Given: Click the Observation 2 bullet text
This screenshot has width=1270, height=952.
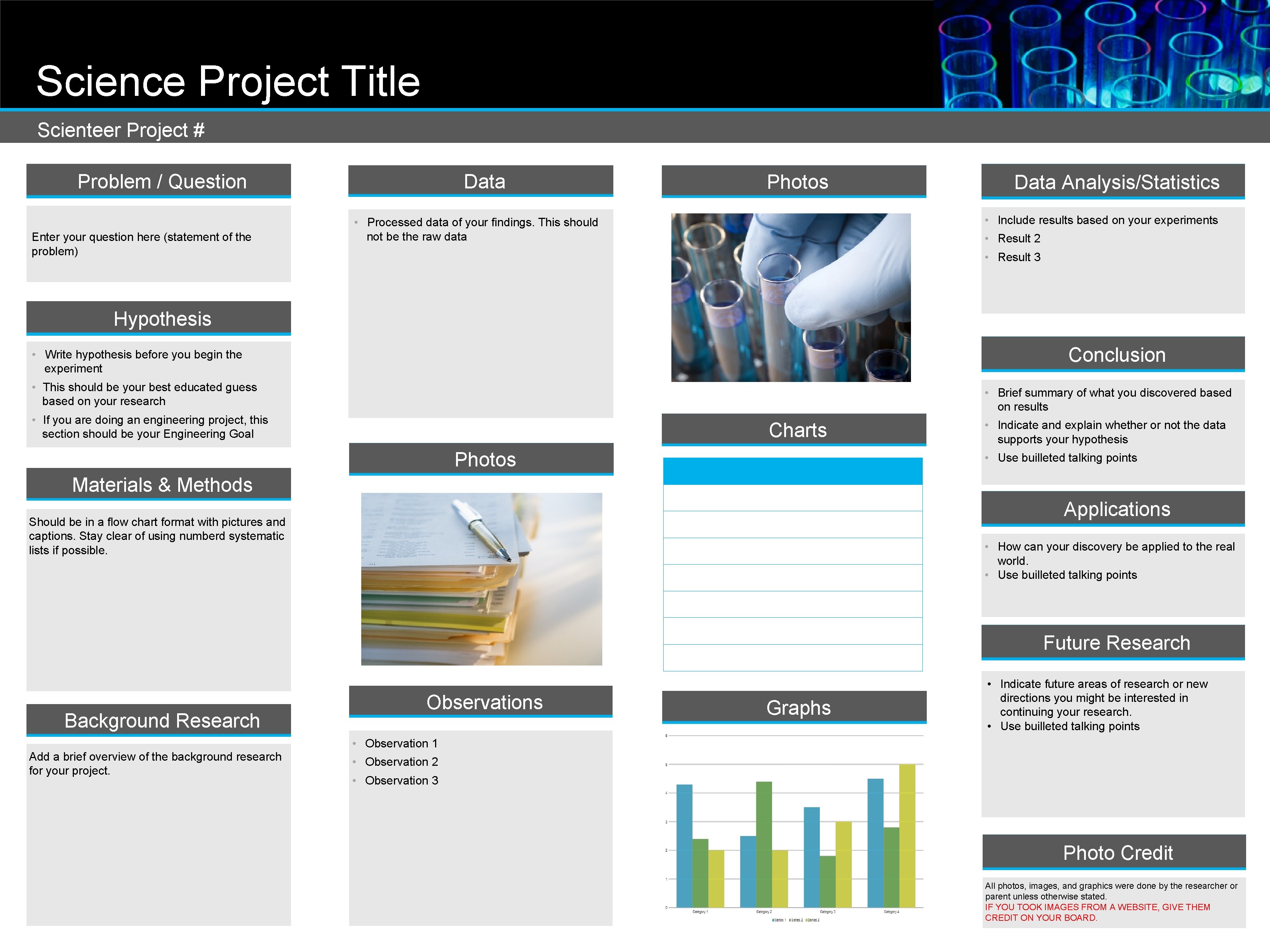Looking at the screenshot, I should 401,761.
